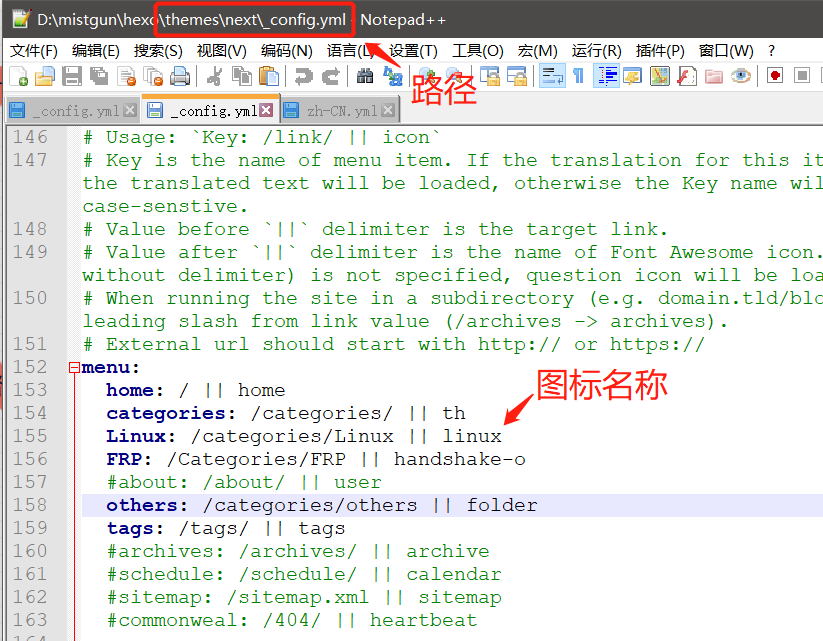Click line number 152 in the margin
Screen dimensions: 823x641
point(30,367)
